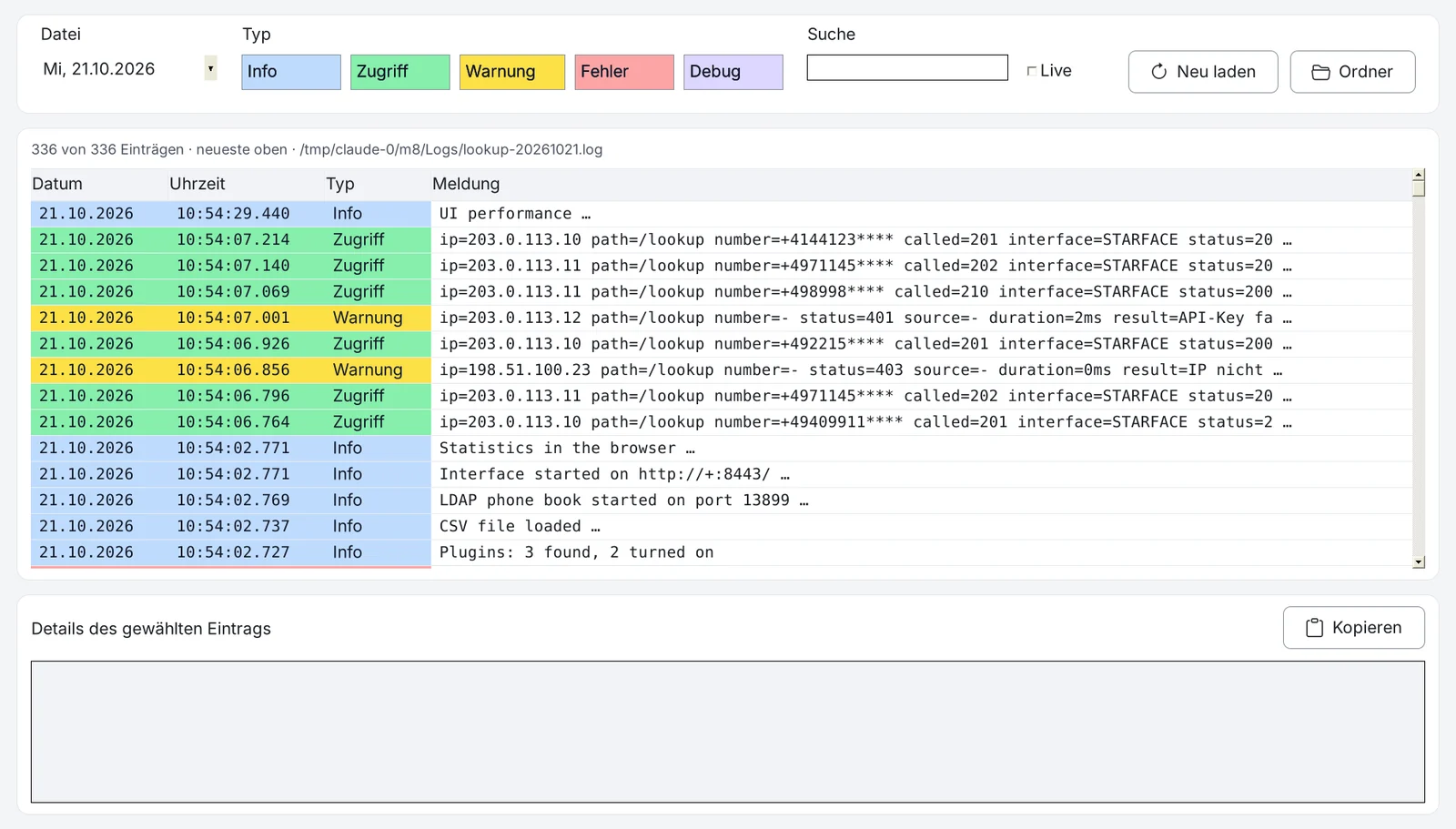The image size is (1456, 829).
Task: Select the 'CSV file loaded' entry
Action: tap(721, 527)
